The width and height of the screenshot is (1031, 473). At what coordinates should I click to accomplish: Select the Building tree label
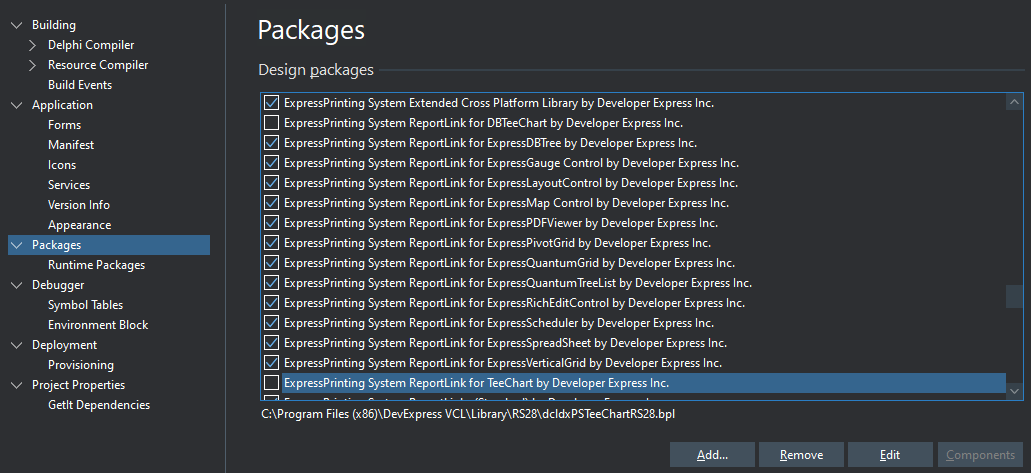[54, 25]
